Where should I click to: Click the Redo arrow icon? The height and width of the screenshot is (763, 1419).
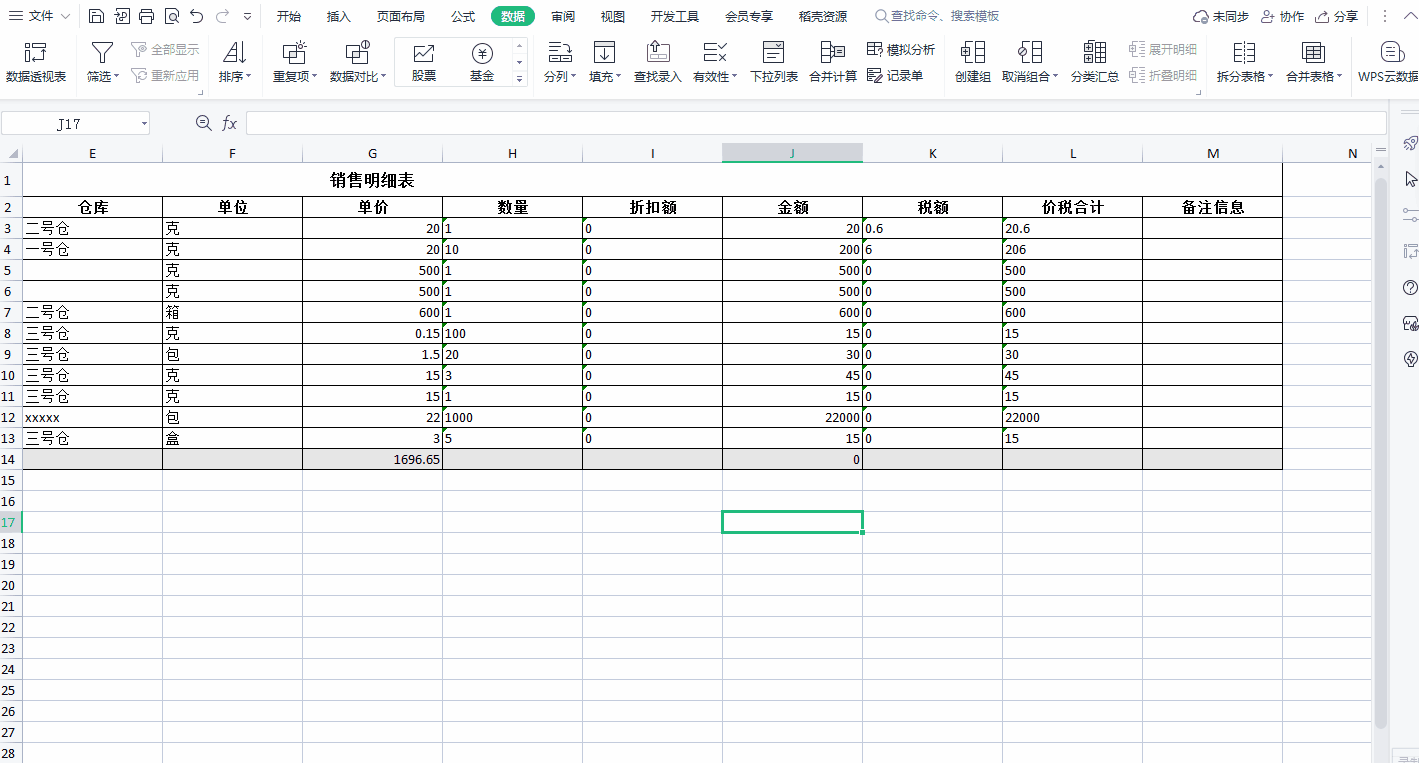pos(222,16)
